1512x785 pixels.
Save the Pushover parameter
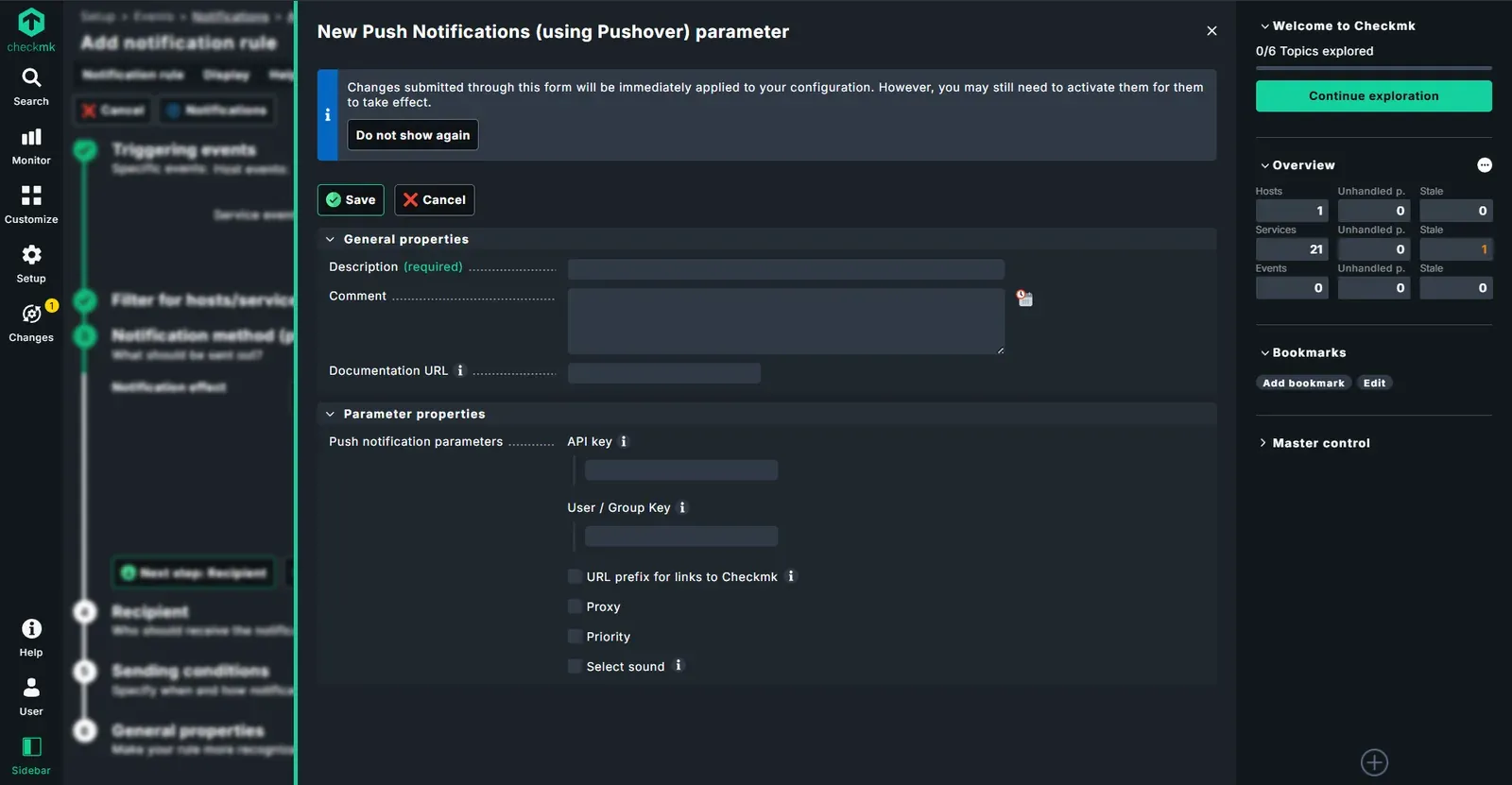(351, 200)
